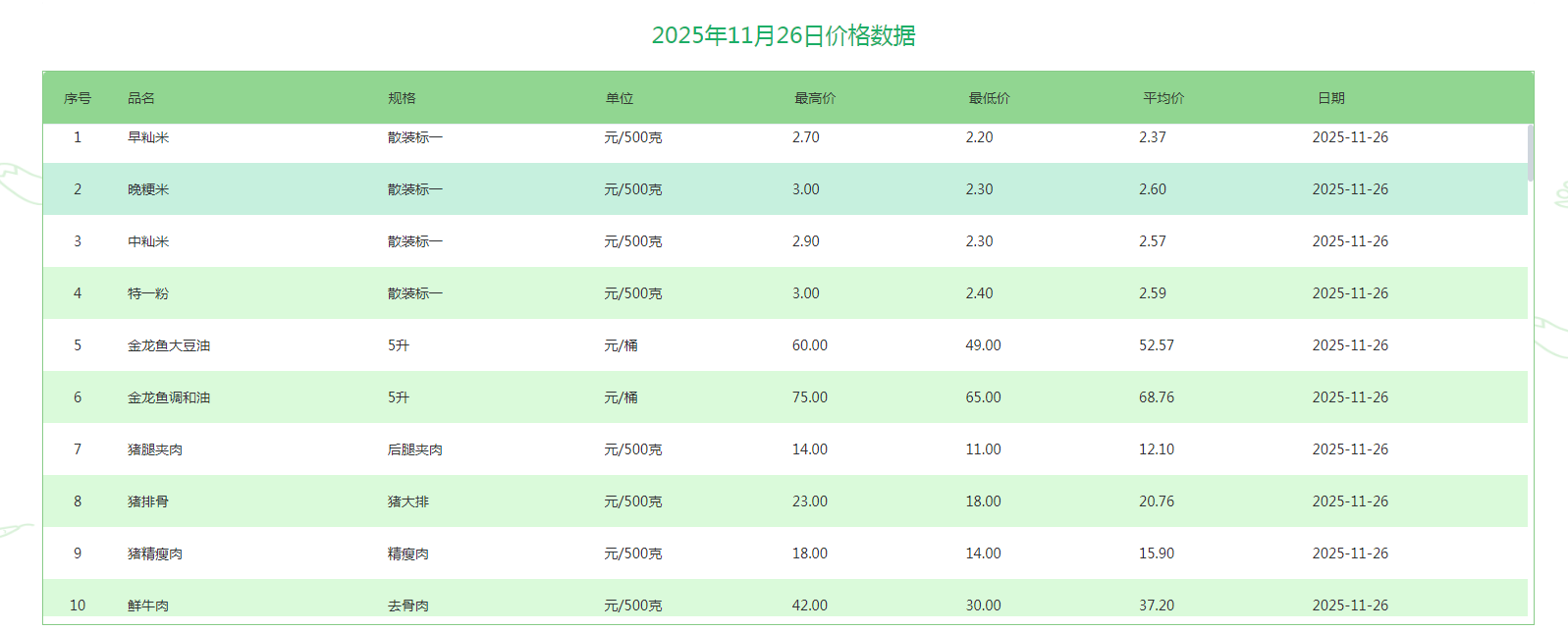Click the page title 2025年11月26日价格数据
The height and width of the screenshot is (632, 1568).
(x=784, y=35)
